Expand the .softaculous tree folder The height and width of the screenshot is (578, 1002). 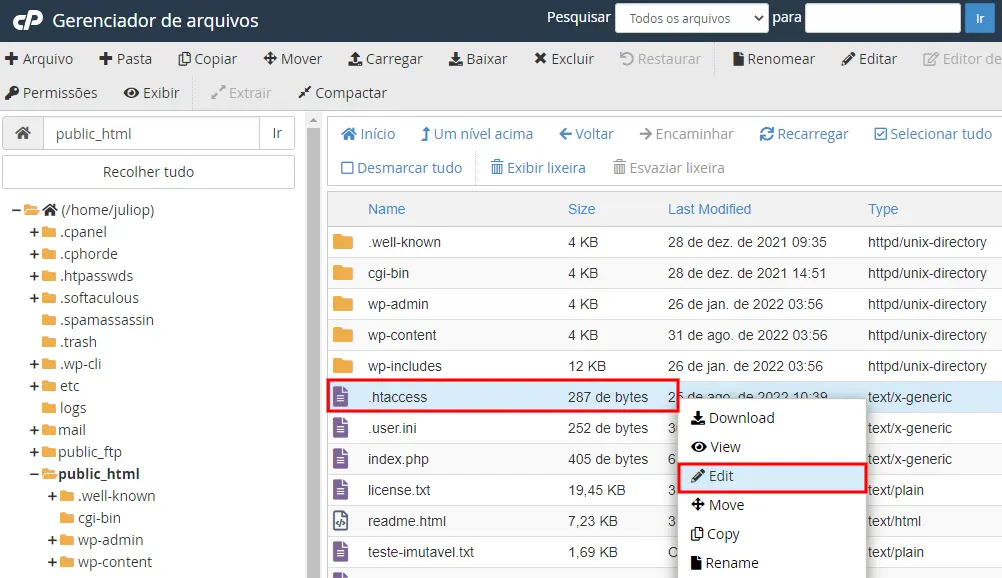(35, 298)
